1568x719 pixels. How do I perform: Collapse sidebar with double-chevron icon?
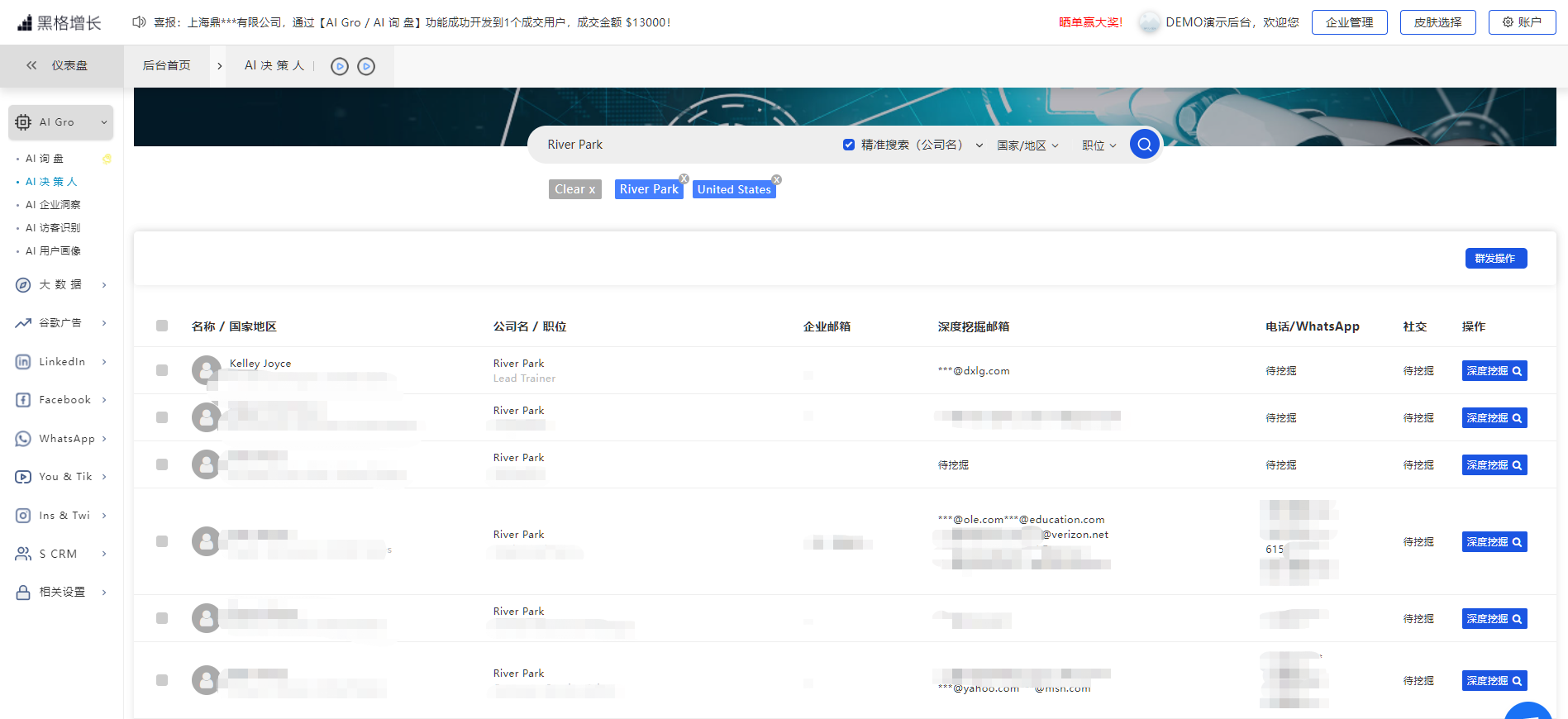coord(31,65)
